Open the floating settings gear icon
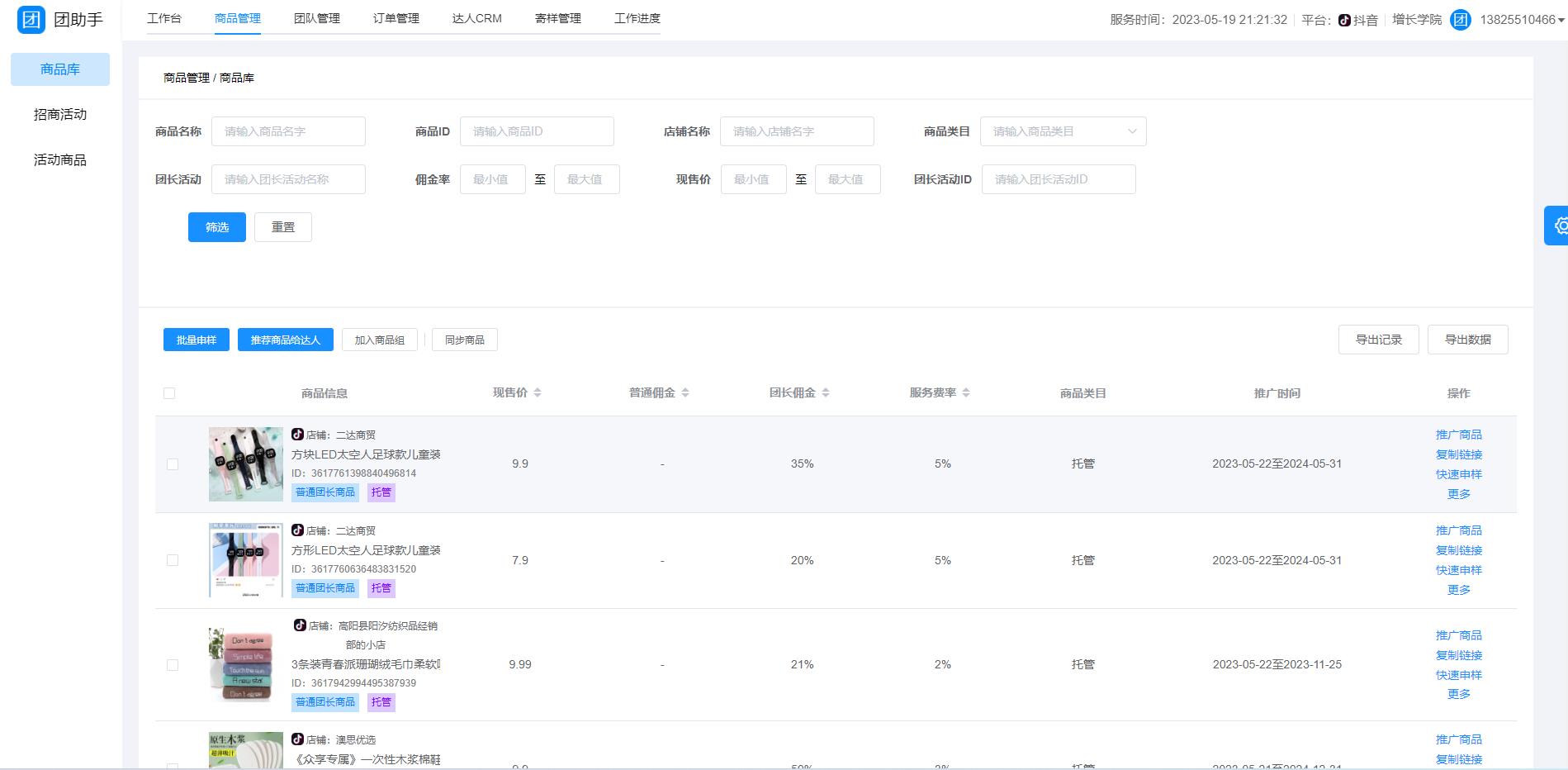The image size is (1568, 770). point(1559,226)
